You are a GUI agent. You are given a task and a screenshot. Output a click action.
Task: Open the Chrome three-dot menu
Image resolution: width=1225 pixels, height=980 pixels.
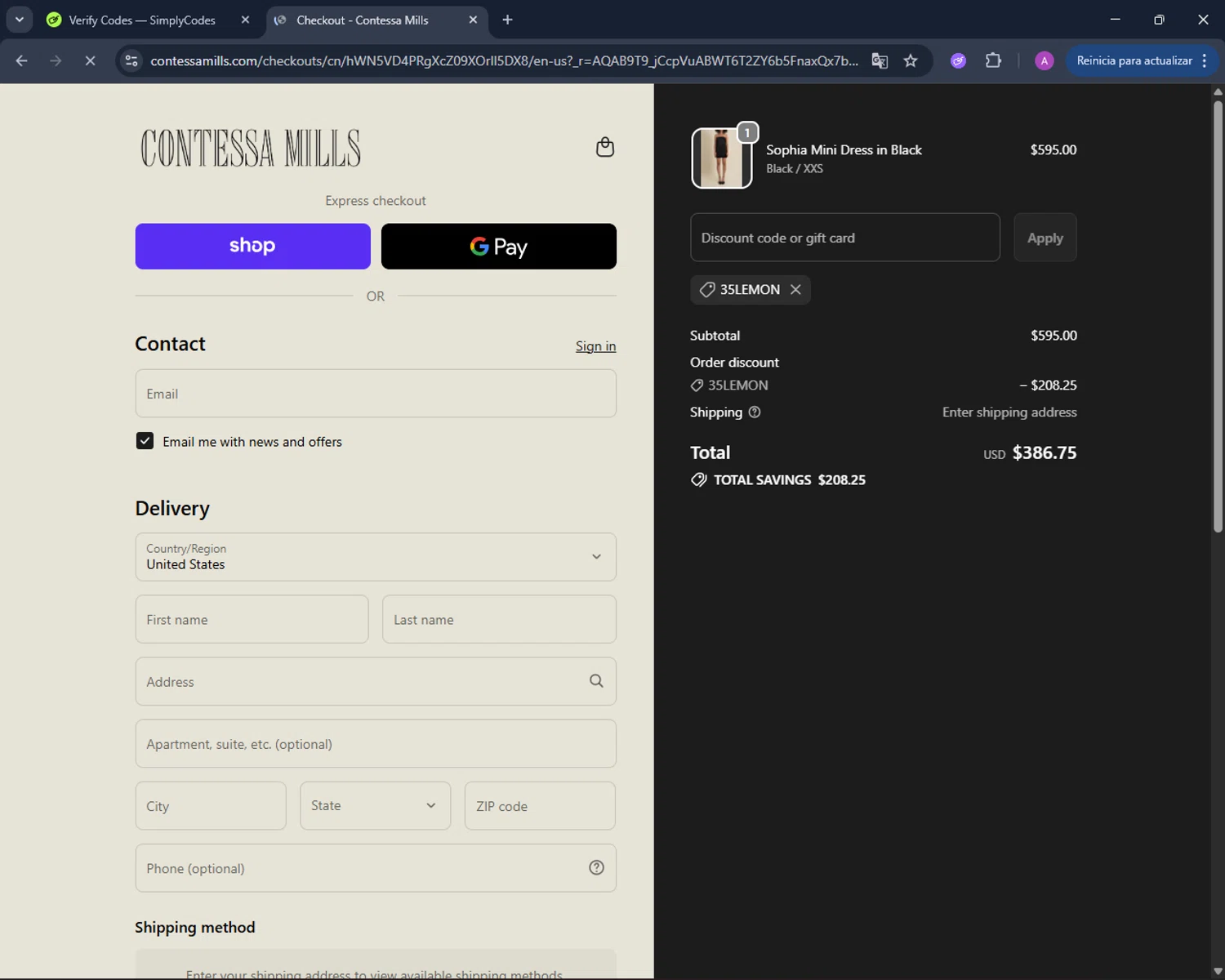(x=1205, y=60)
